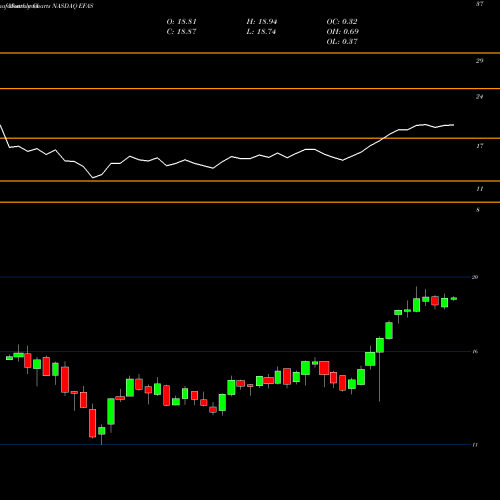
Task: Click the low value L: 18.74
Action: click(x=261, y=32)
